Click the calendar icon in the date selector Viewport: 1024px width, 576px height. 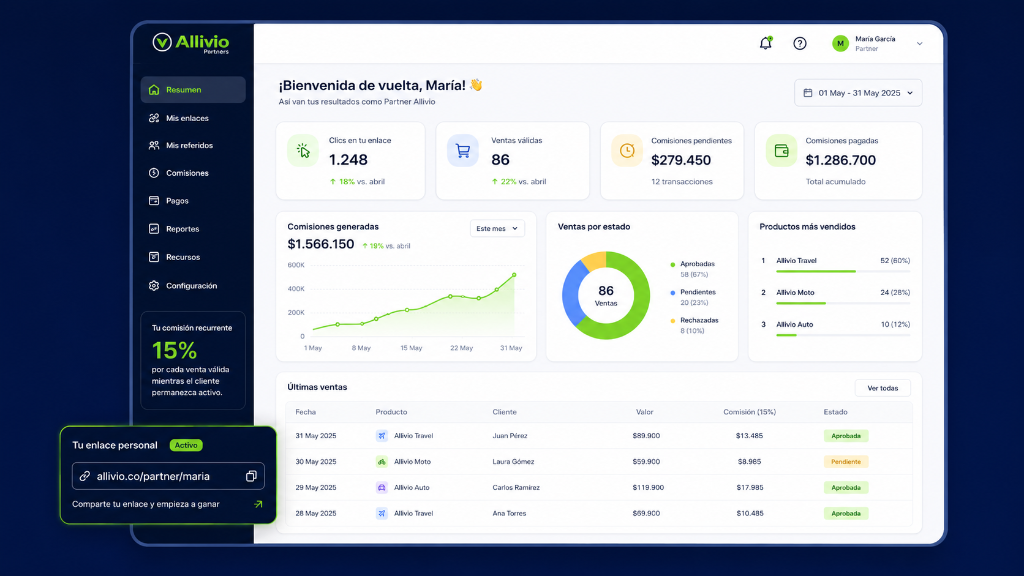(808, 93)
